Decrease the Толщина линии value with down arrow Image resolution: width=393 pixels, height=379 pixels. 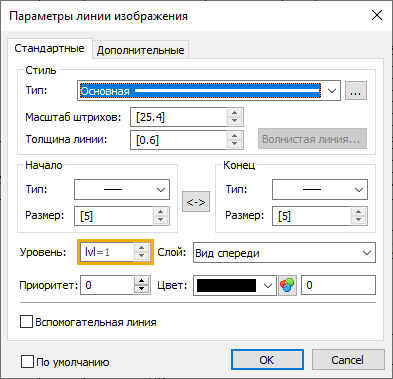tap(235, 144)
